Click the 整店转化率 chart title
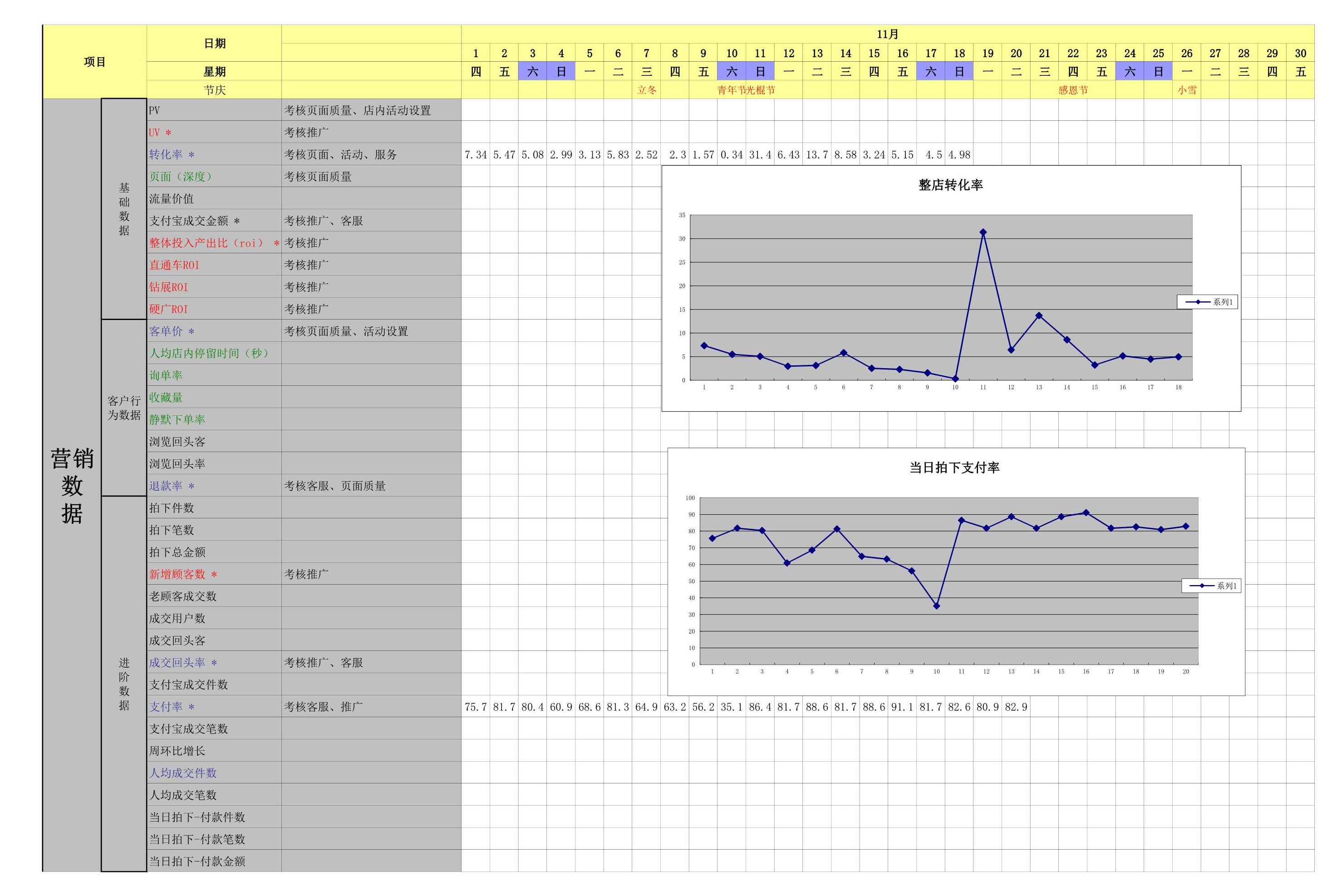The height and width of the screenshot is (896, 1337). 950,185
